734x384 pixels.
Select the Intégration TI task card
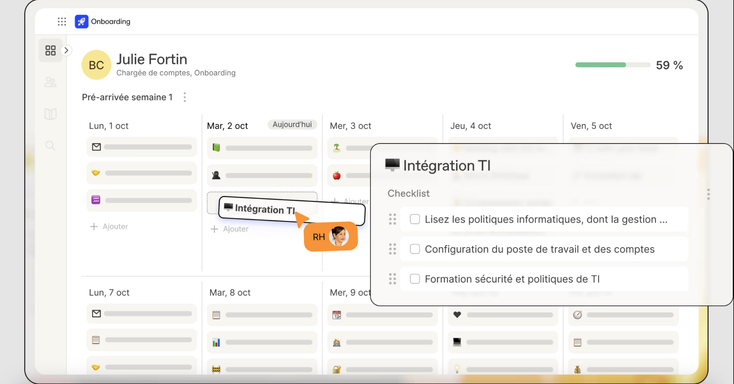point(291,211)
